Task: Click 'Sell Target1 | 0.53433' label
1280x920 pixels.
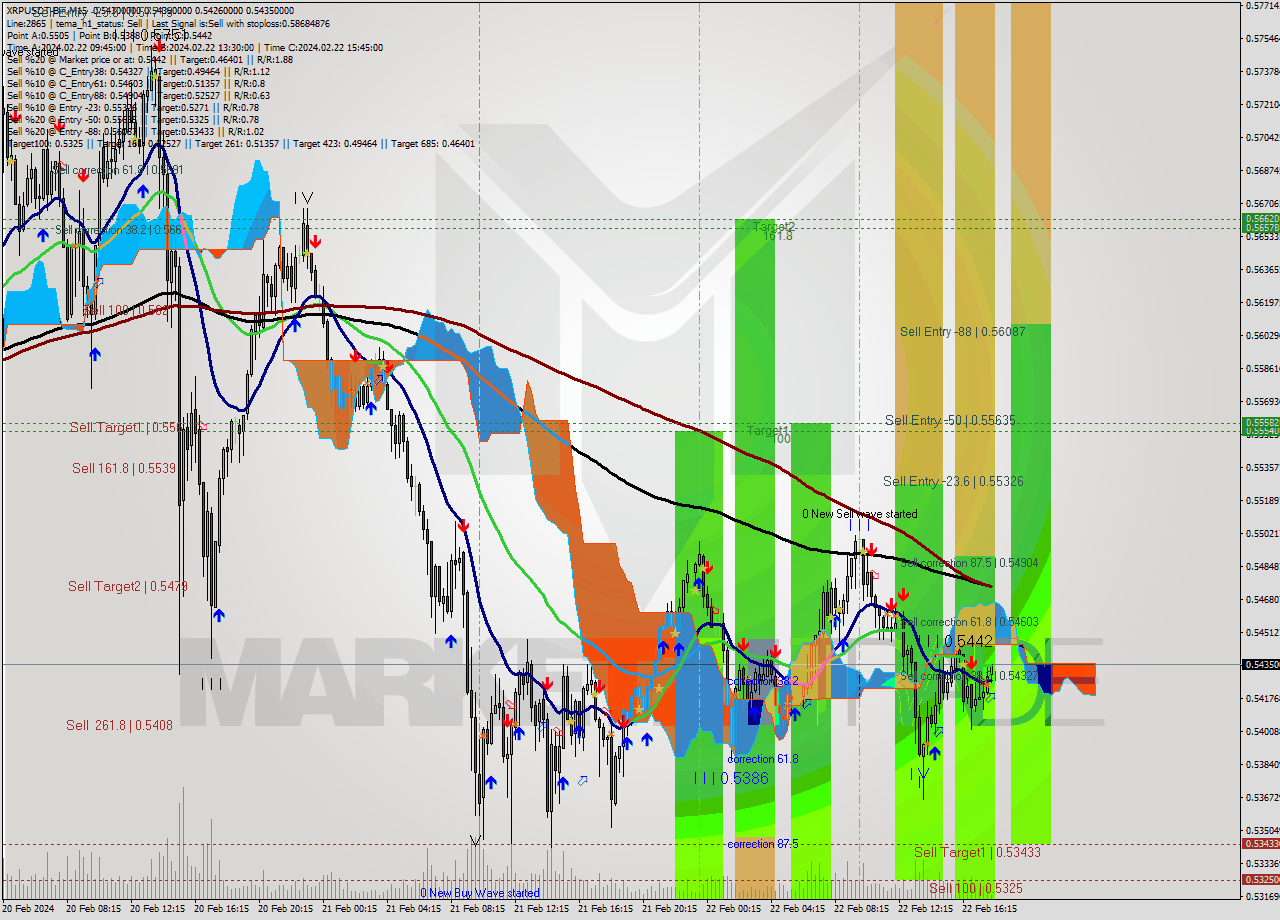Action: coord(977,852)
